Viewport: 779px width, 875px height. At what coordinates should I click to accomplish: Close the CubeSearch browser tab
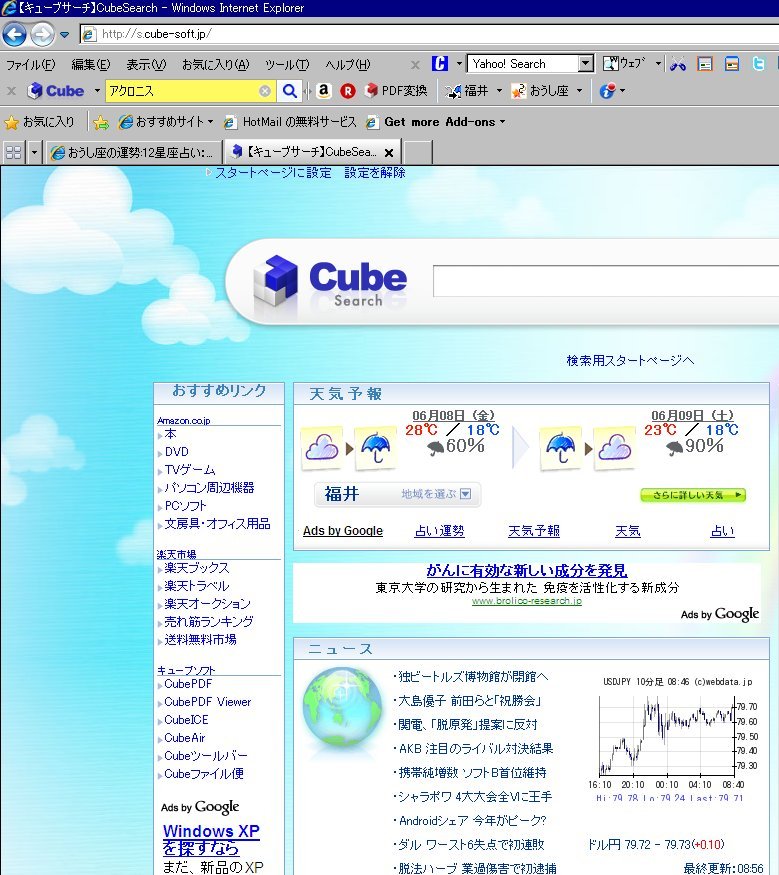click(389, 152)
